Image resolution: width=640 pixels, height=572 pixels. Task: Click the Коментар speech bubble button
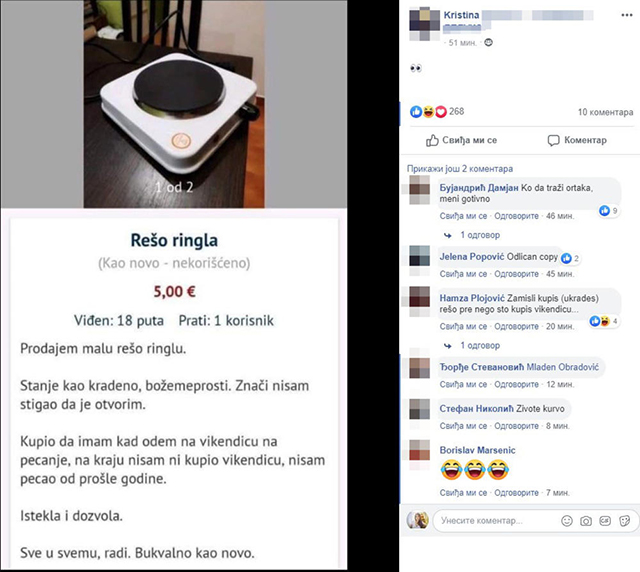577,140
